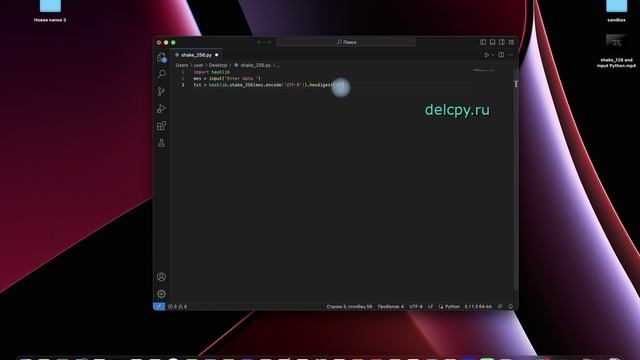Click the Desktop breadcrumb
The width and height of the screenshot is (640, 360).
(x=218, y=65)
